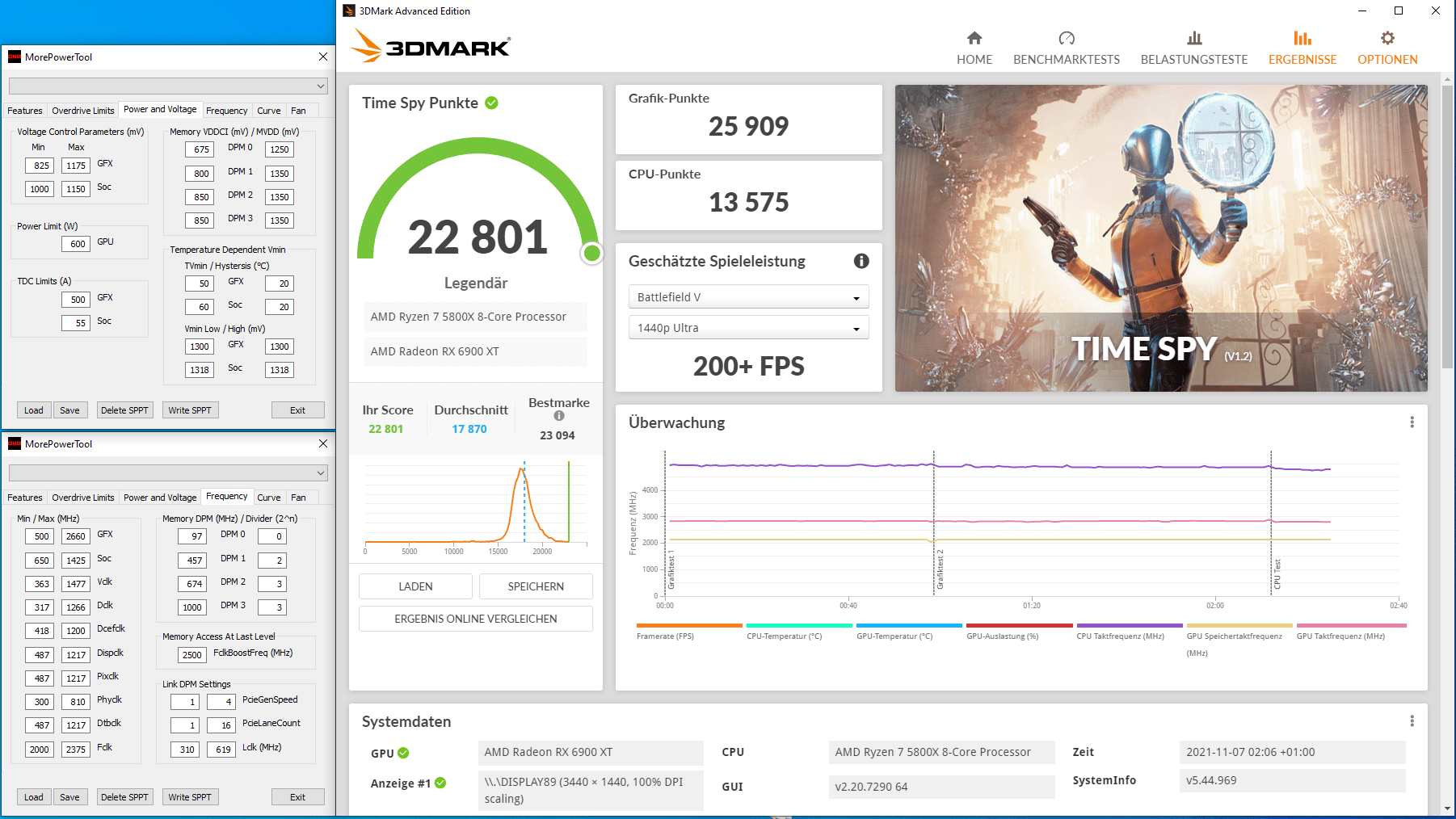The width and height of the screenshot is (1456, 819).
Task: Click the GPU Power Limit field
Action: click(x=78, y=243)
